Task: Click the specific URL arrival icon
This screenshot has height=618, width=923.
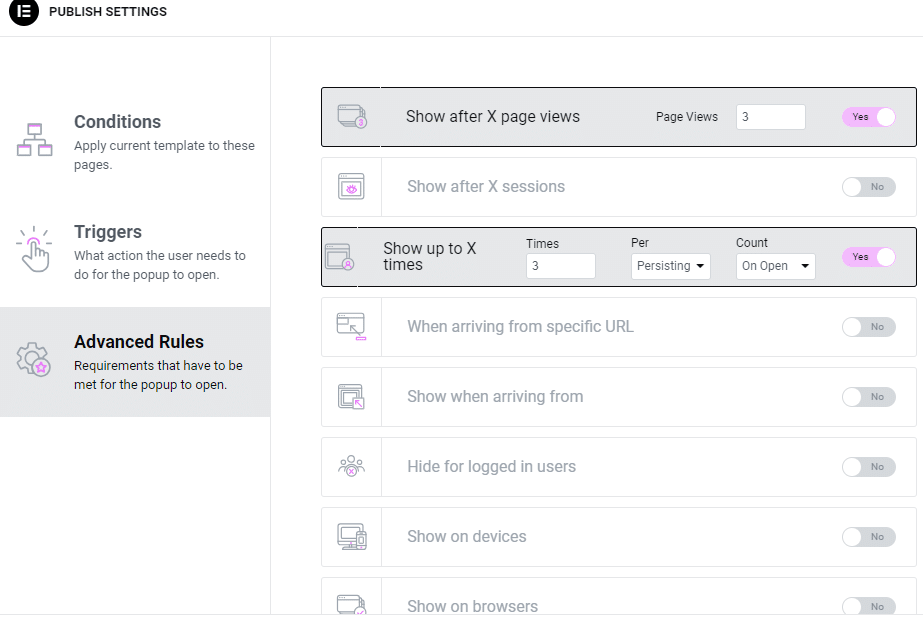Action: pyautogui.click(x=351, y=327)
